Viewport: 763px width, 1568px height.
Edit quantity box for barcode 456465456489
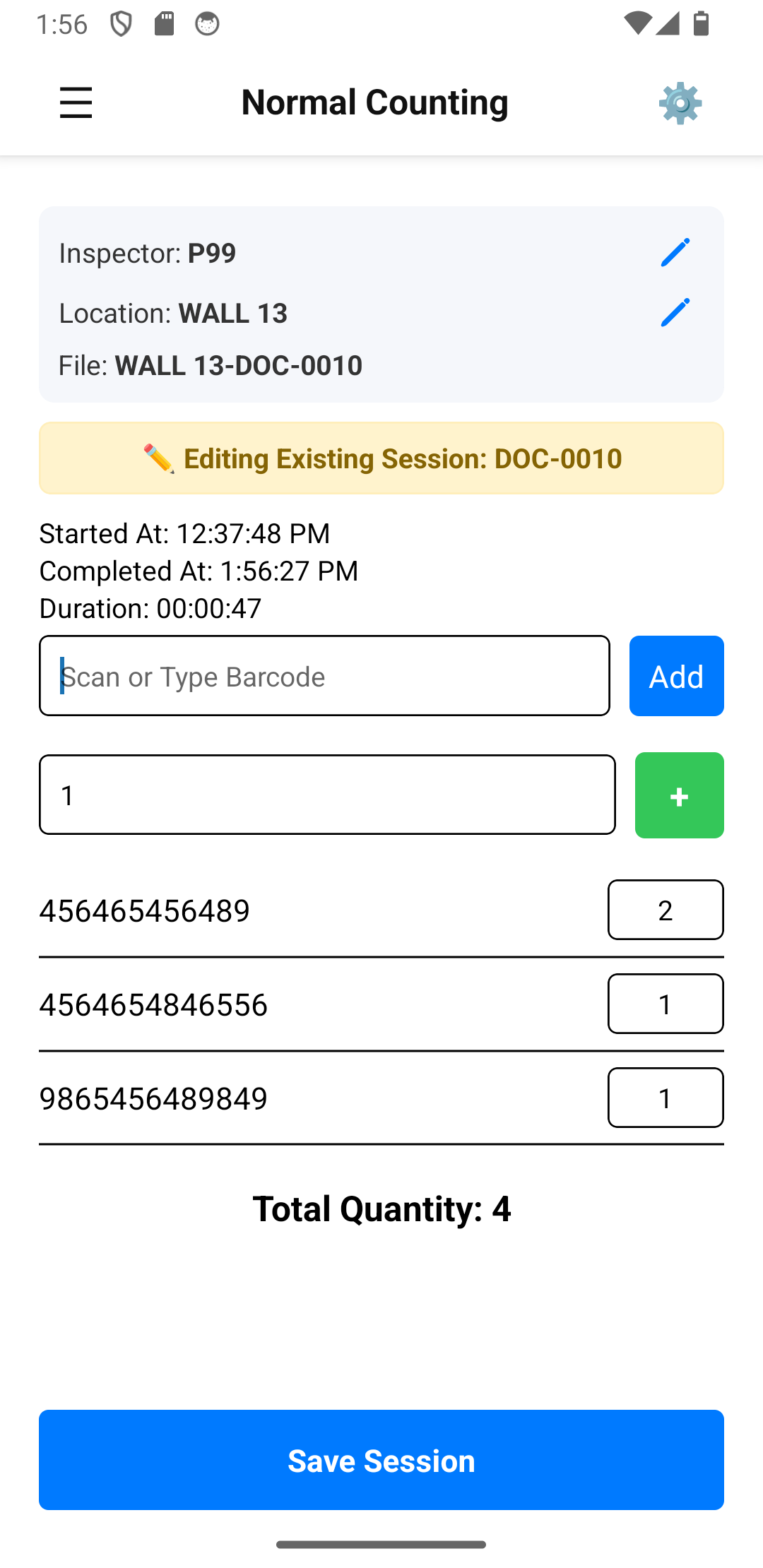tap(666, 910)
